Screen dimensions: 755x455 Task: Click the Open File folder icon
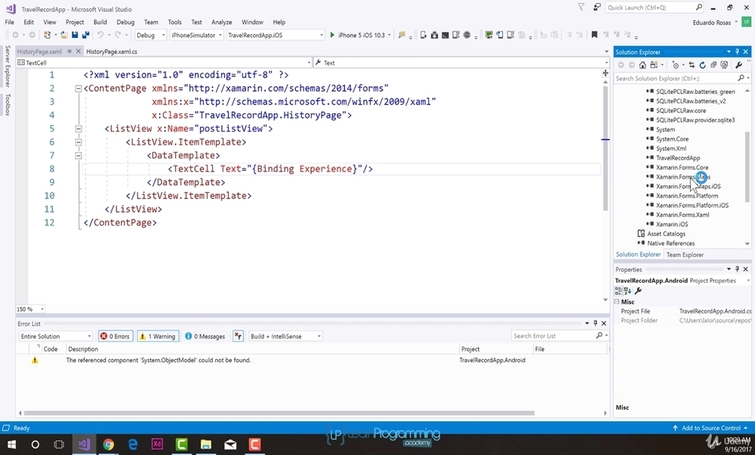coord(64,35)
